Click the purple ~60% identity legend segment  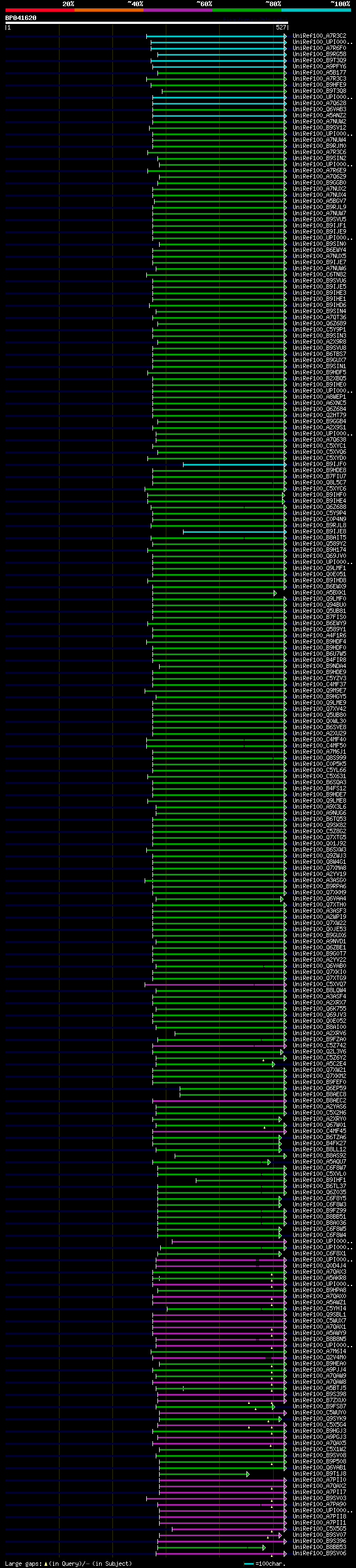point(179,10)
